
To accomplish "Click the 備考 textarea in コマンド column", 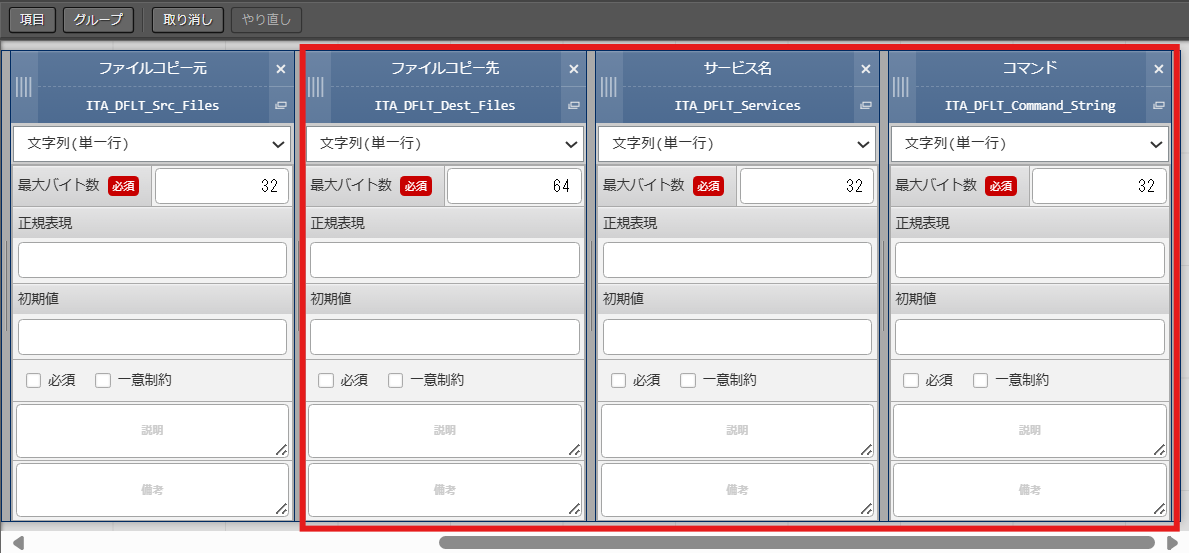I will pos(1031,490).
